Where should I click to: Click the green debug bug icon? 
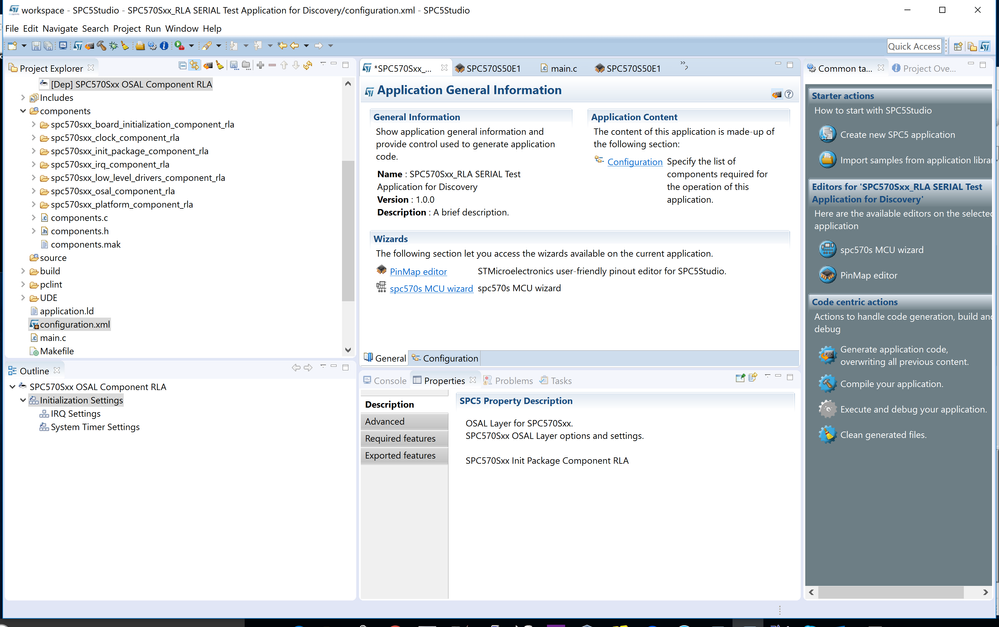[113, 46]
